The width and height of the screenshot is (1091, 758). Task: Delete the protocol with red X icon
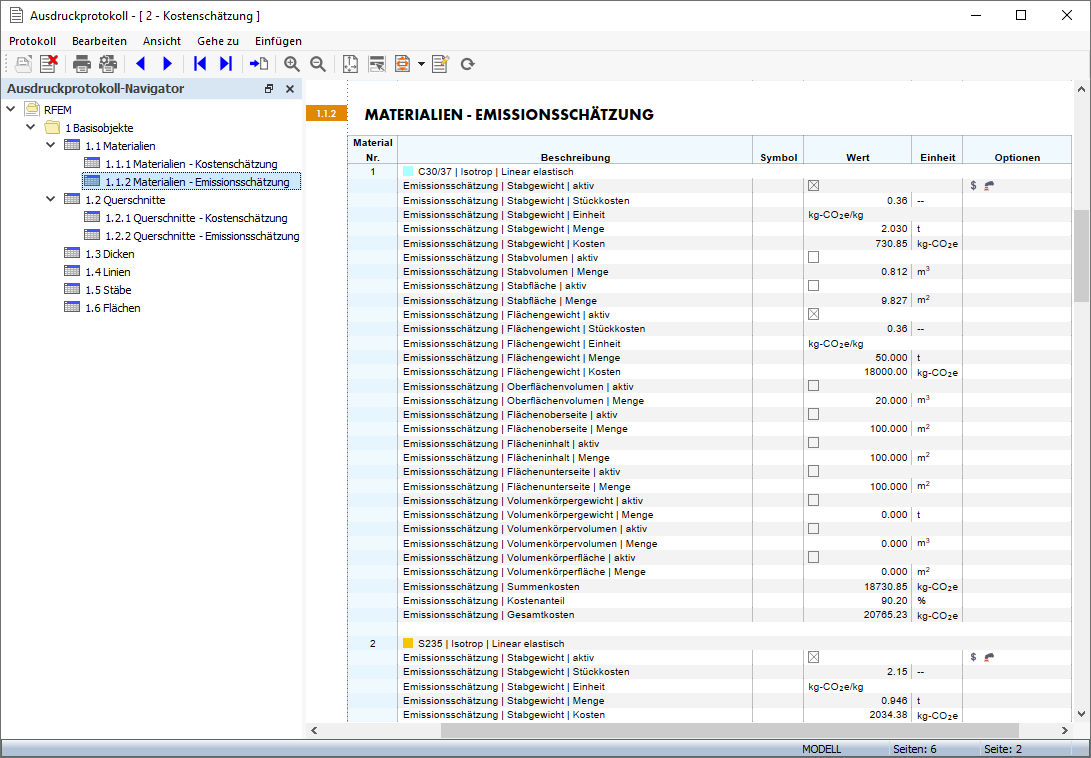tap(49, 64)
